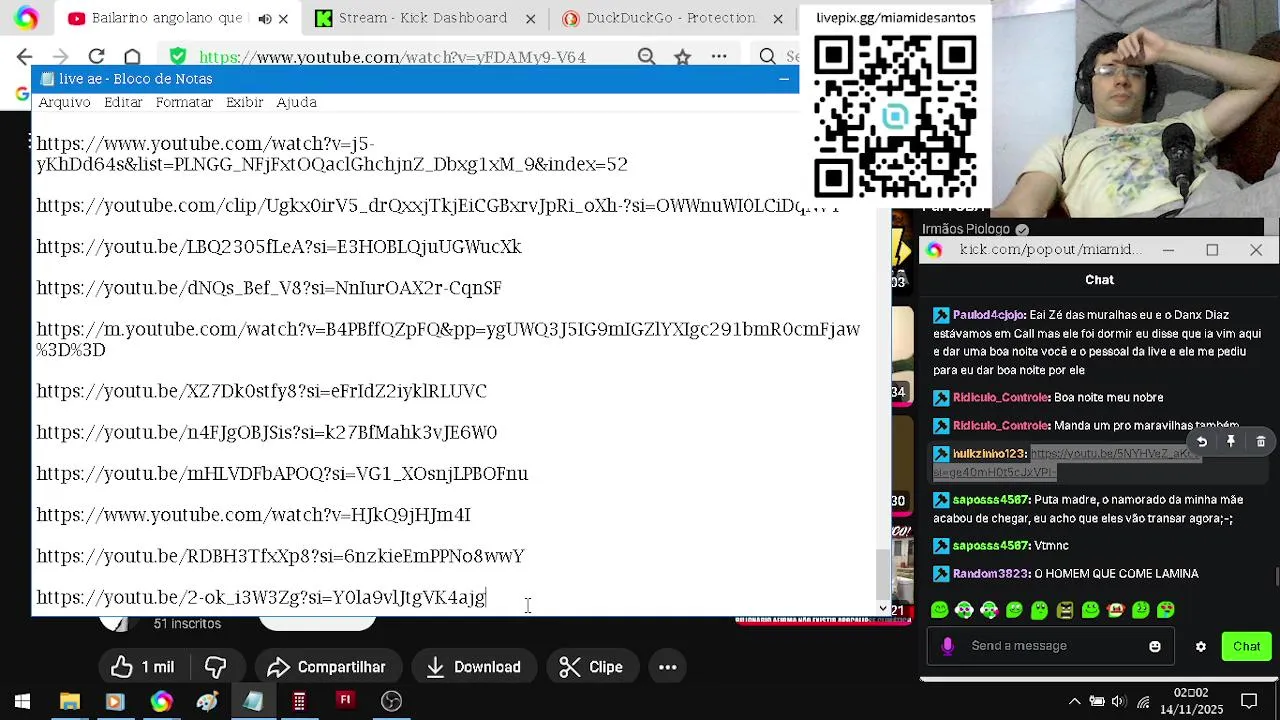Open the Editar menu in Notepad
Screen dimensions: 1280x720
pos(123,102)
